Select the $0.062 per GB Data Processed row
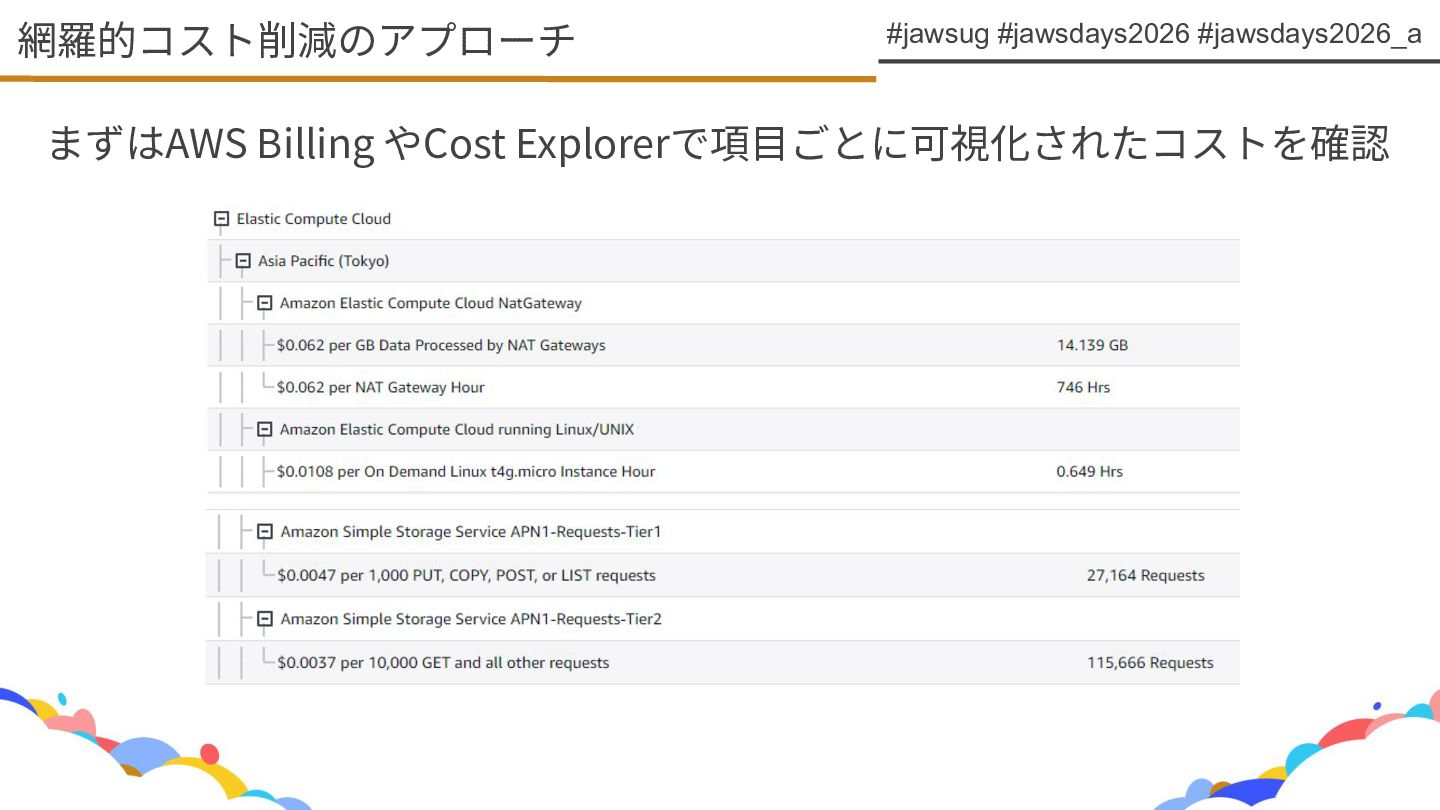 click(x=723, y=345)
